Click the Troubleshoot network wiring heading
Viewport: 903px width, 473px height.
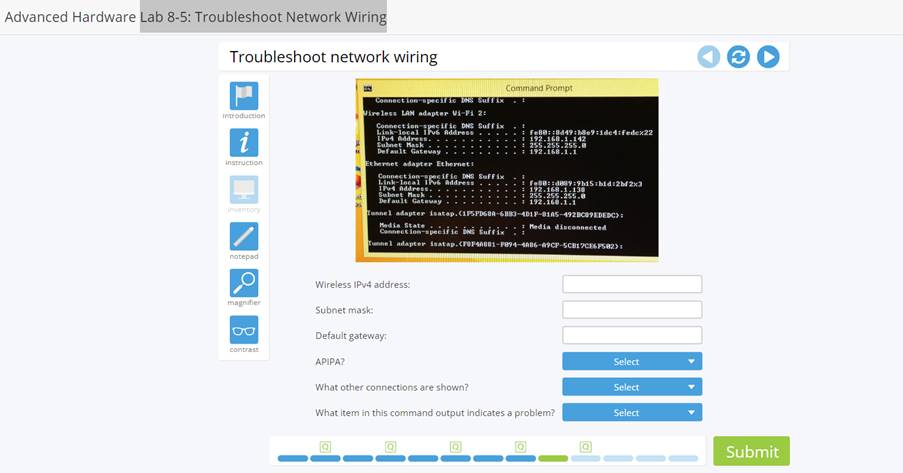[x=333, y=57]
